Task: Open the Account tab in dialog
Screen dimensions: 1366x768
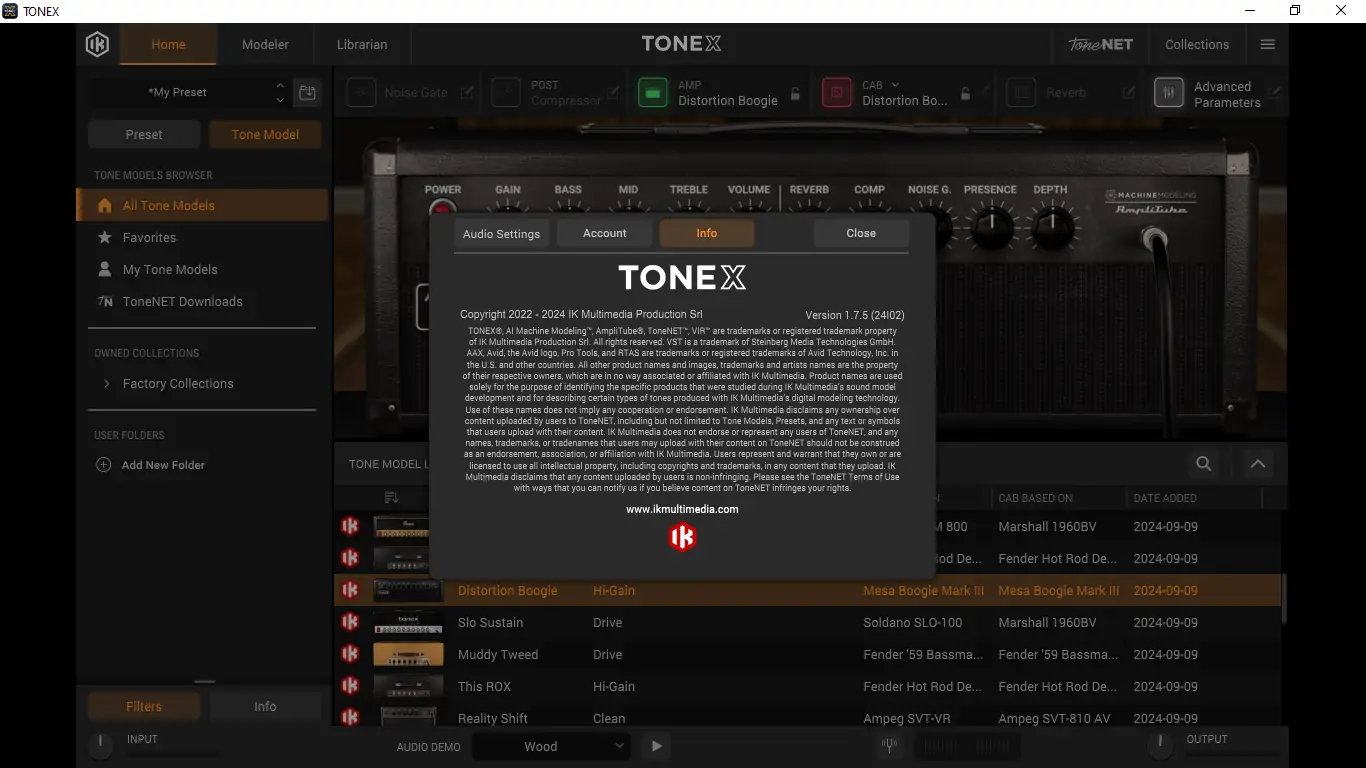Action: coord(605,233)
